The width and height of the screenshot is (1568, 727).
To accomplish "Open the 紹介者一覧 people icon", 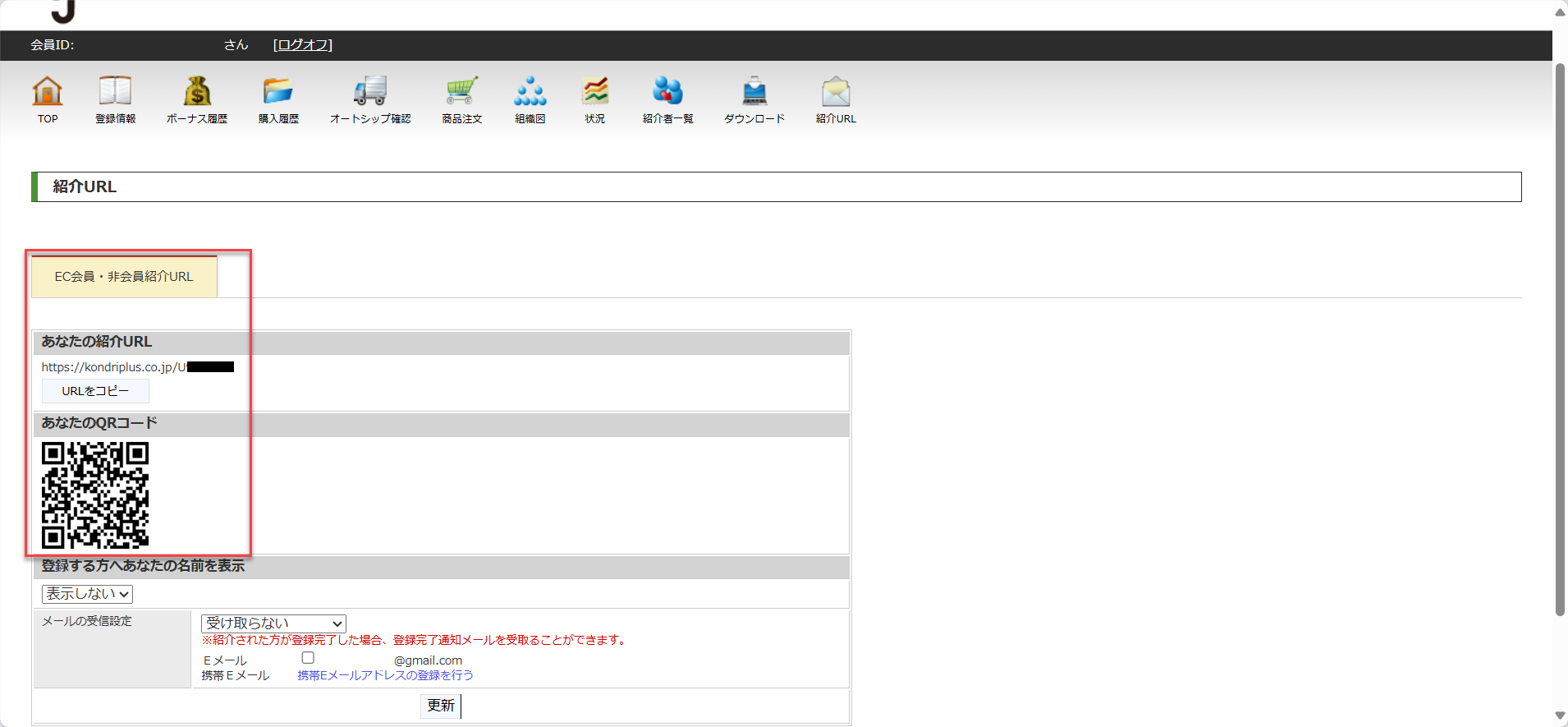I will click(x=668, y=91).
